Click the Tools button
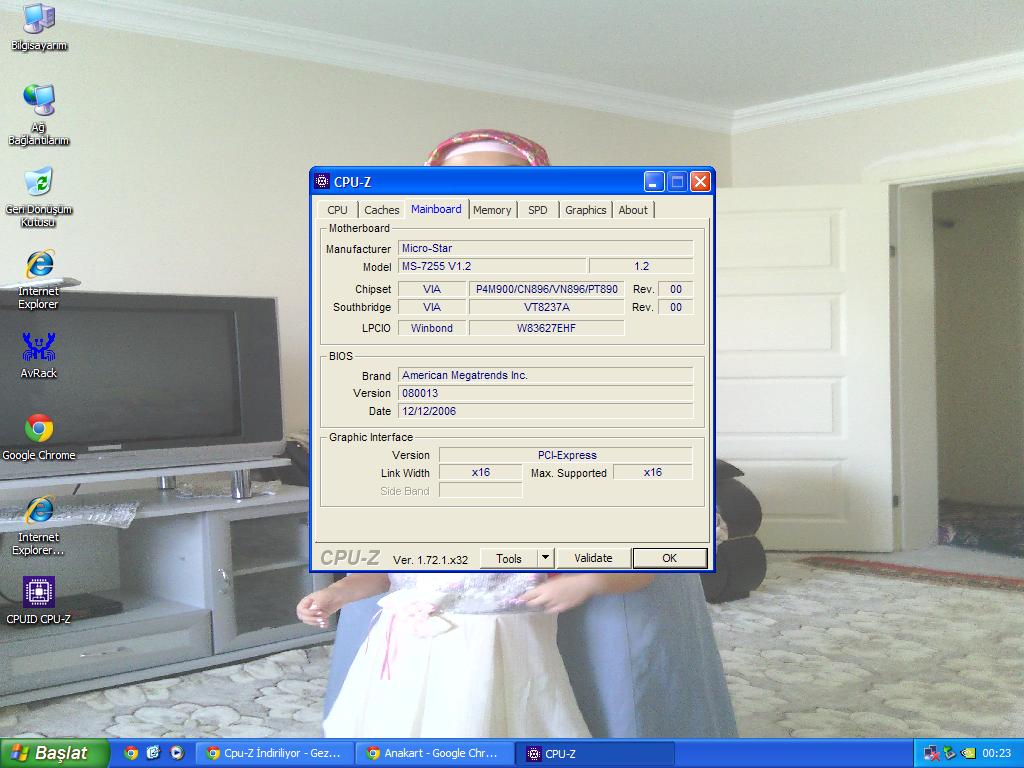The width and height of the screenshot is (1024, 768). [509, 558]
